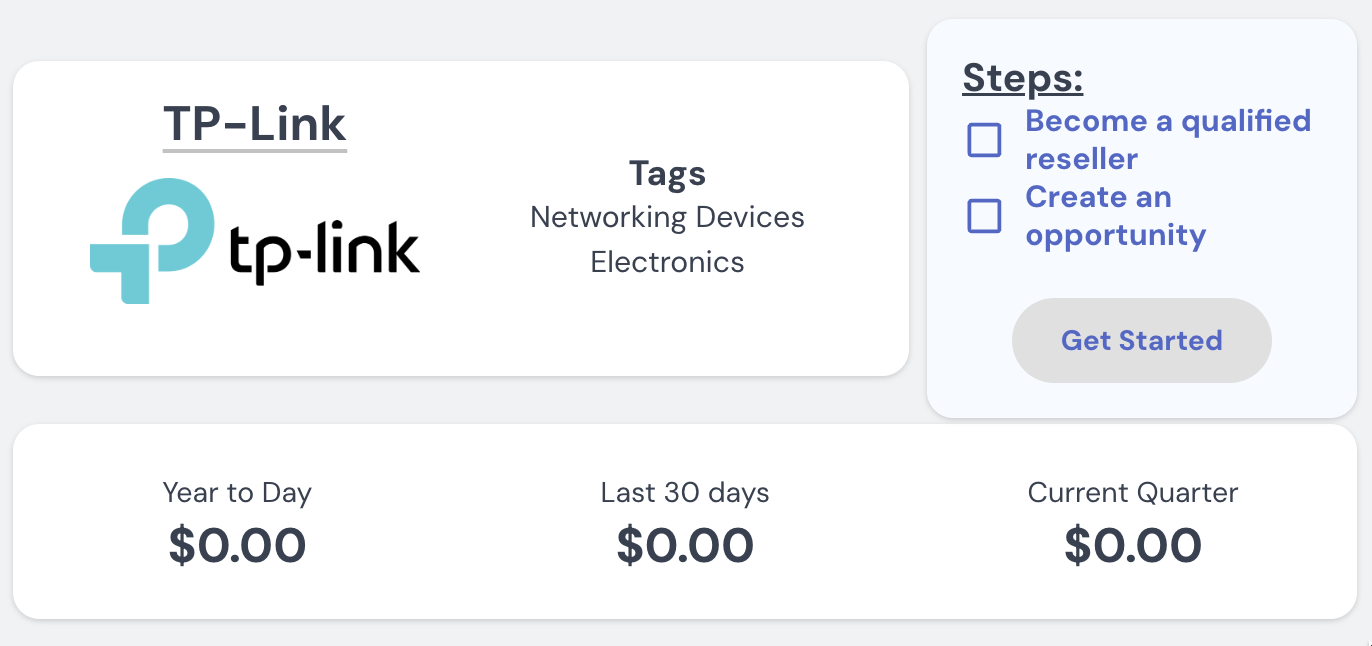Click the Last 30 days label
This screenshot has height=646, width=1372.
click(x=685, y=493)
